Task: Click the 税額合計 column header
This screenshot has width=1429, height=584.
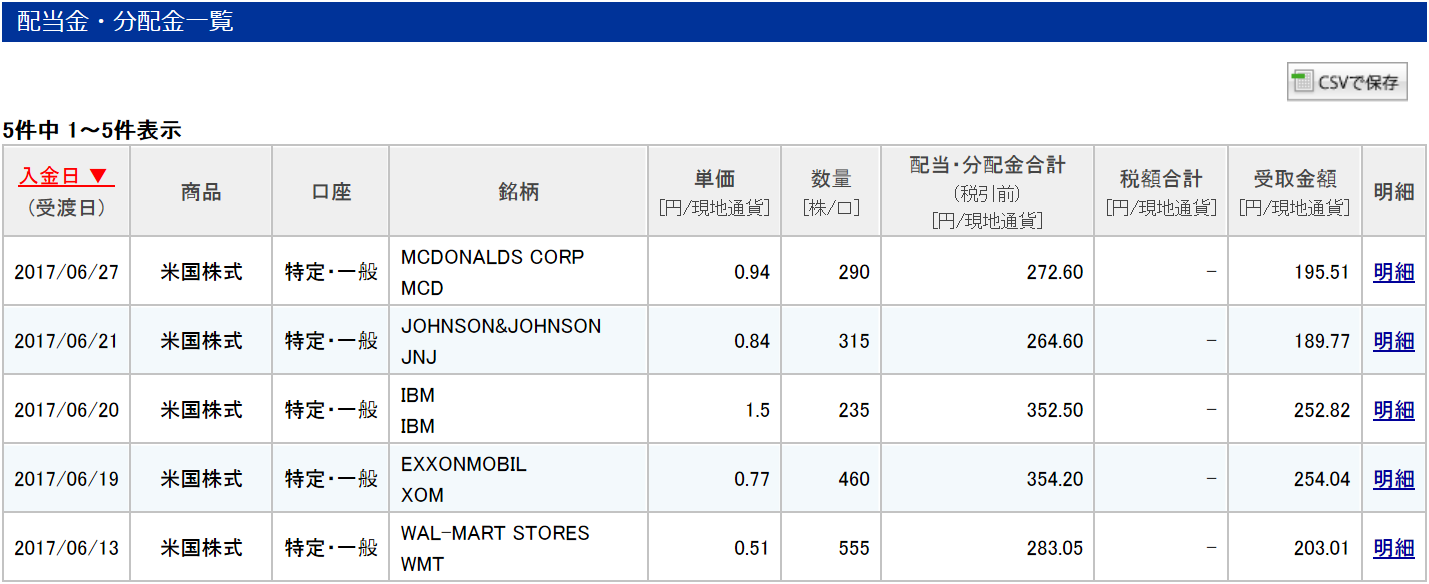Action: click(x=1161, y=192)
